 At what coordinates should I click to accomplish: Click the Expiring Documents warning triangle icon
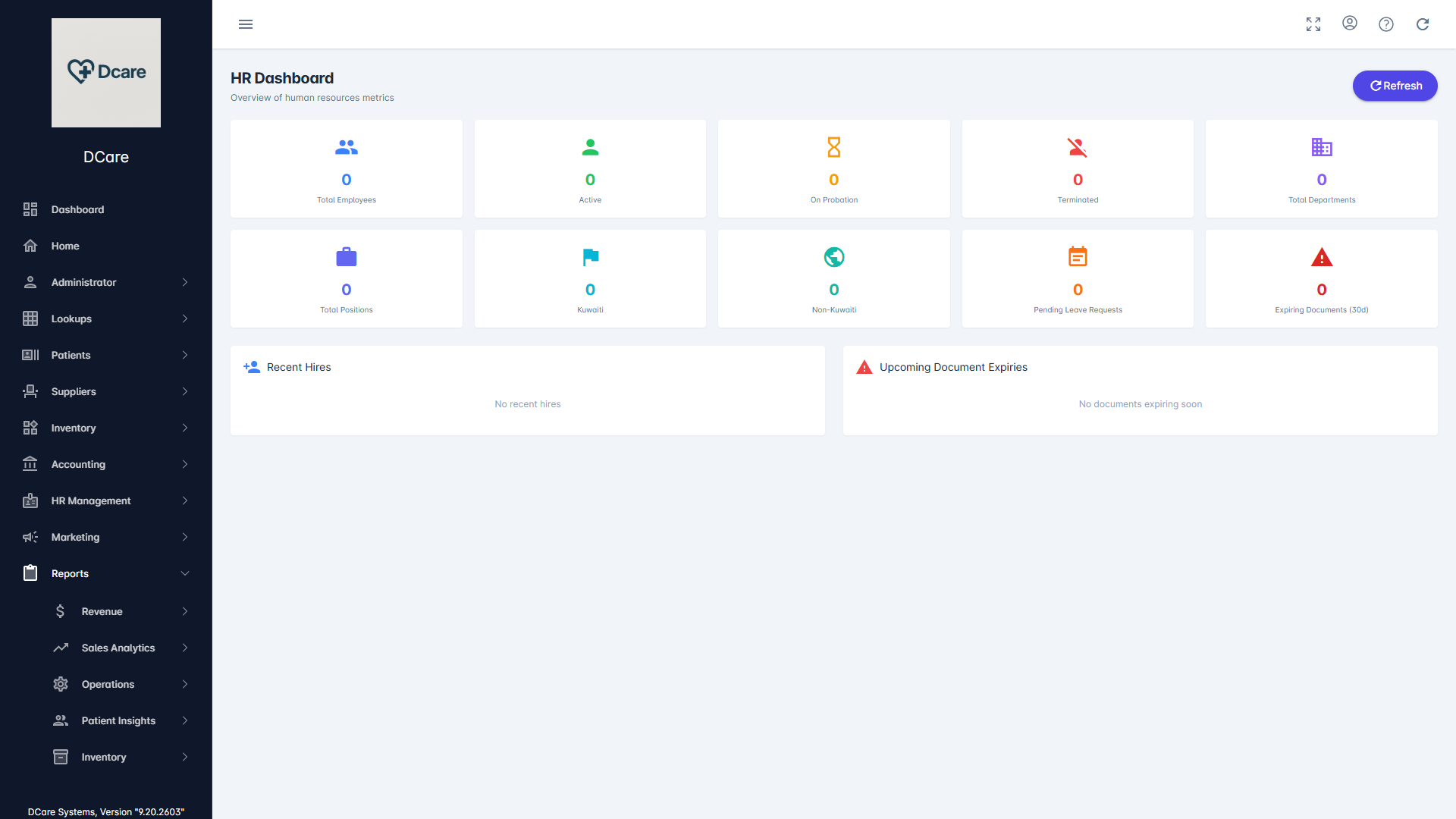1322,256
